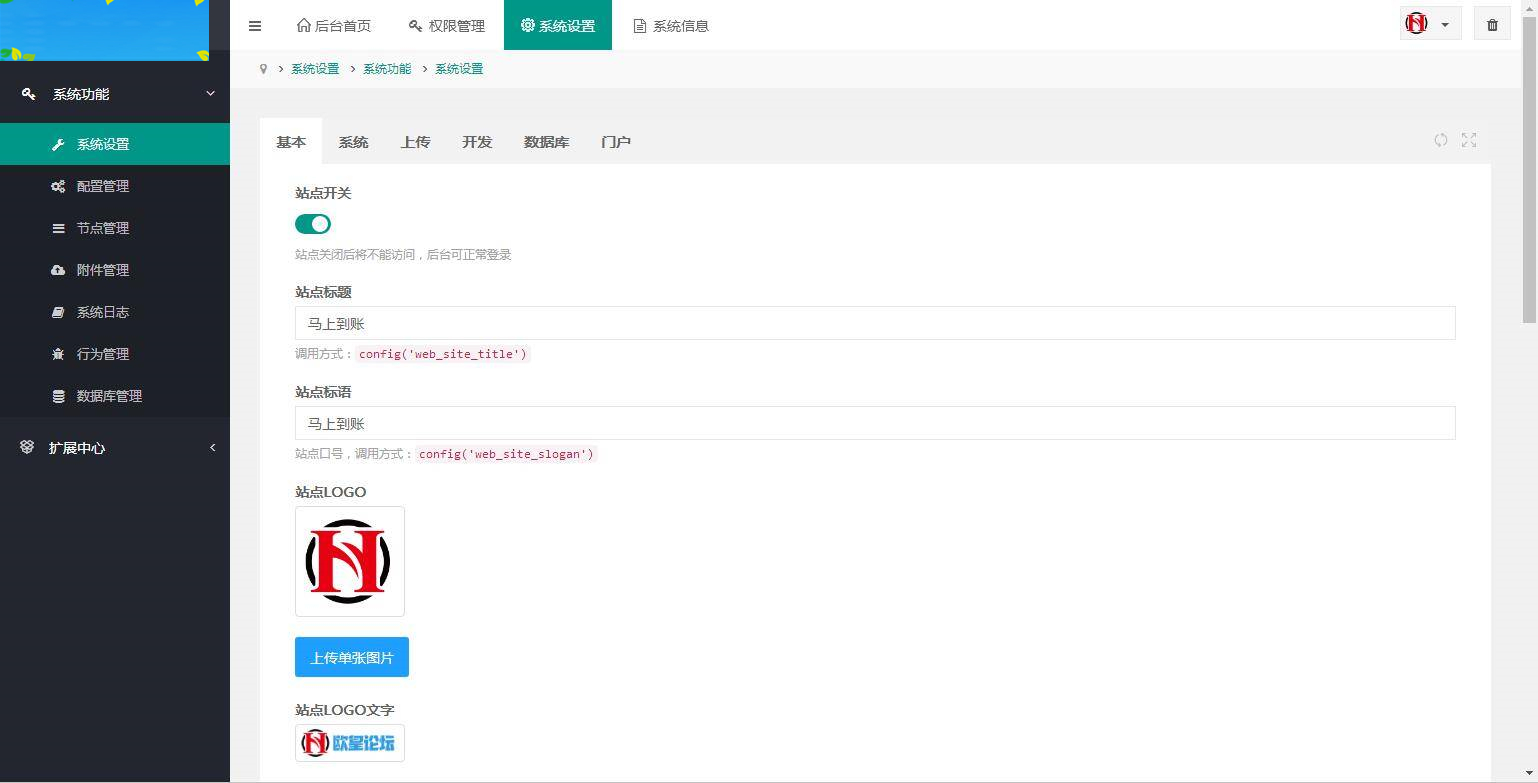Image resolution: width=1538 pixels, height=783 pixels.
Task: Open the 系统信息 navigation item
Action: pos(671,25)
